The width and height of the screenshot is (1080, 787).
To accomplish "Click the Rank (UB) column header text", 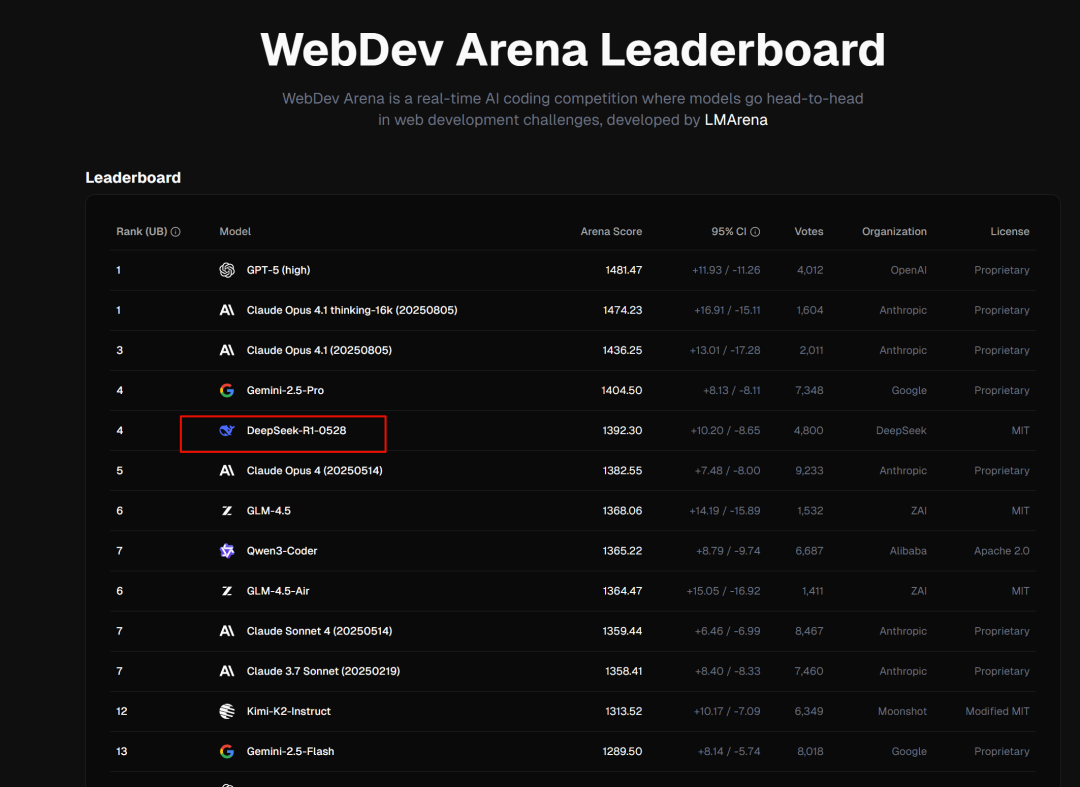I will click(x=142, y=231).
